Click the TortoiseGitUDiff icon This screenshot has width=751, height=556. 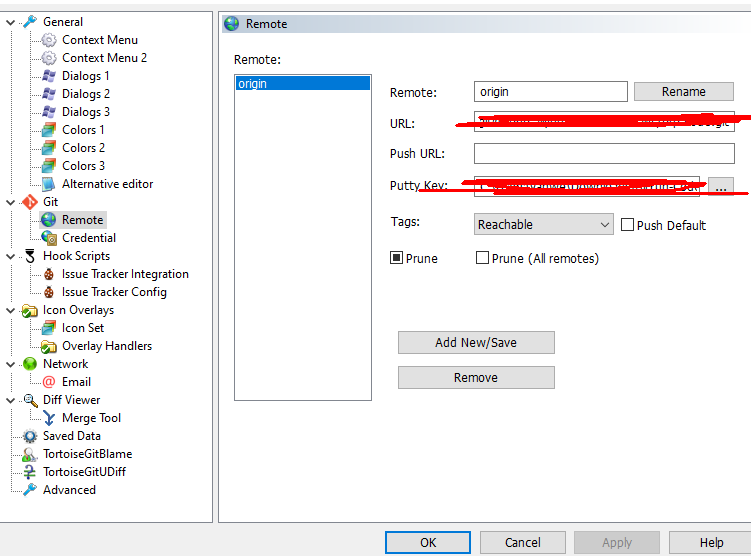(30, 472)
